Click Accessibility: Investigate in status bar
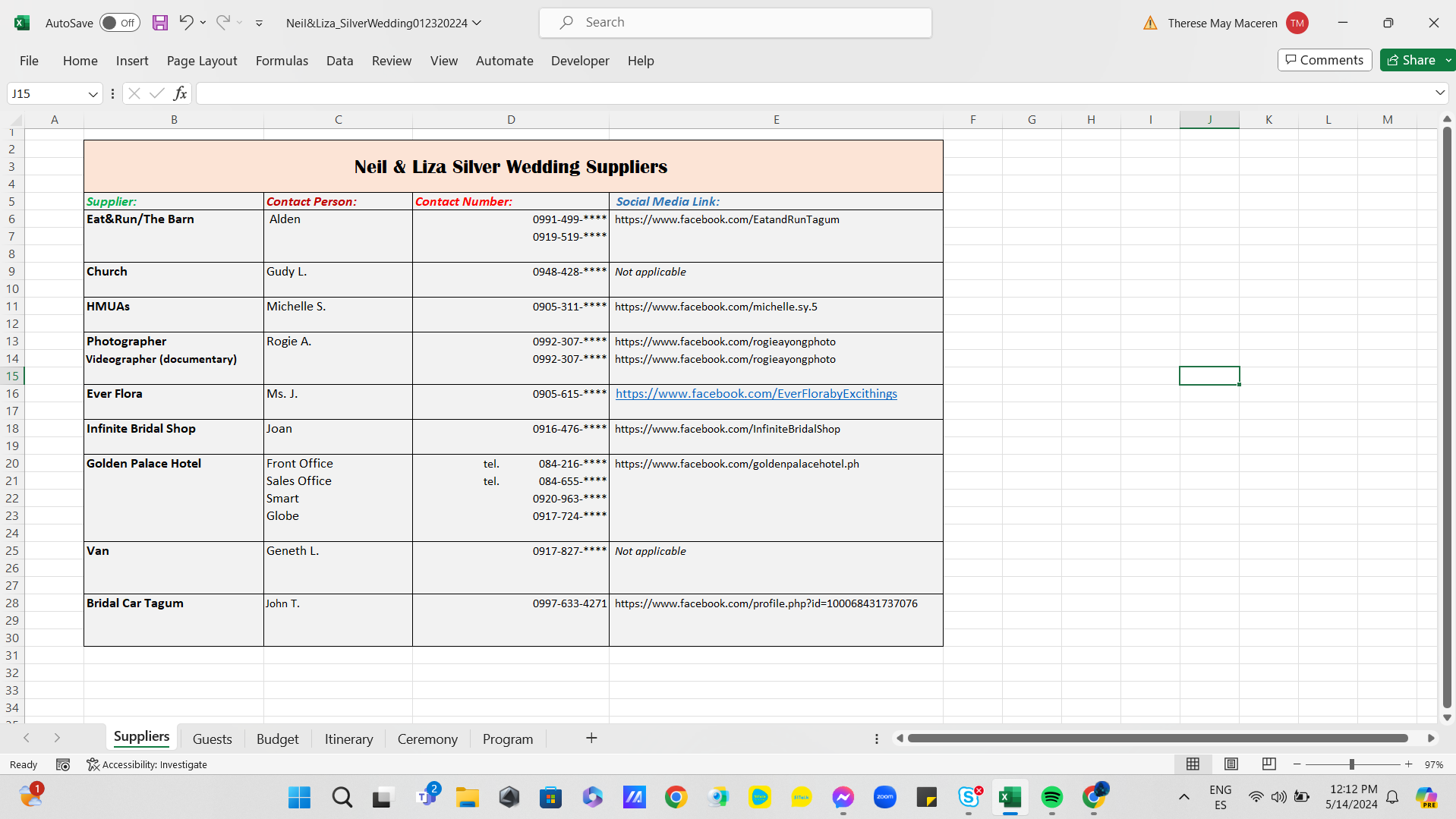This screenshot has width=1456, height=819. (147, 764)
